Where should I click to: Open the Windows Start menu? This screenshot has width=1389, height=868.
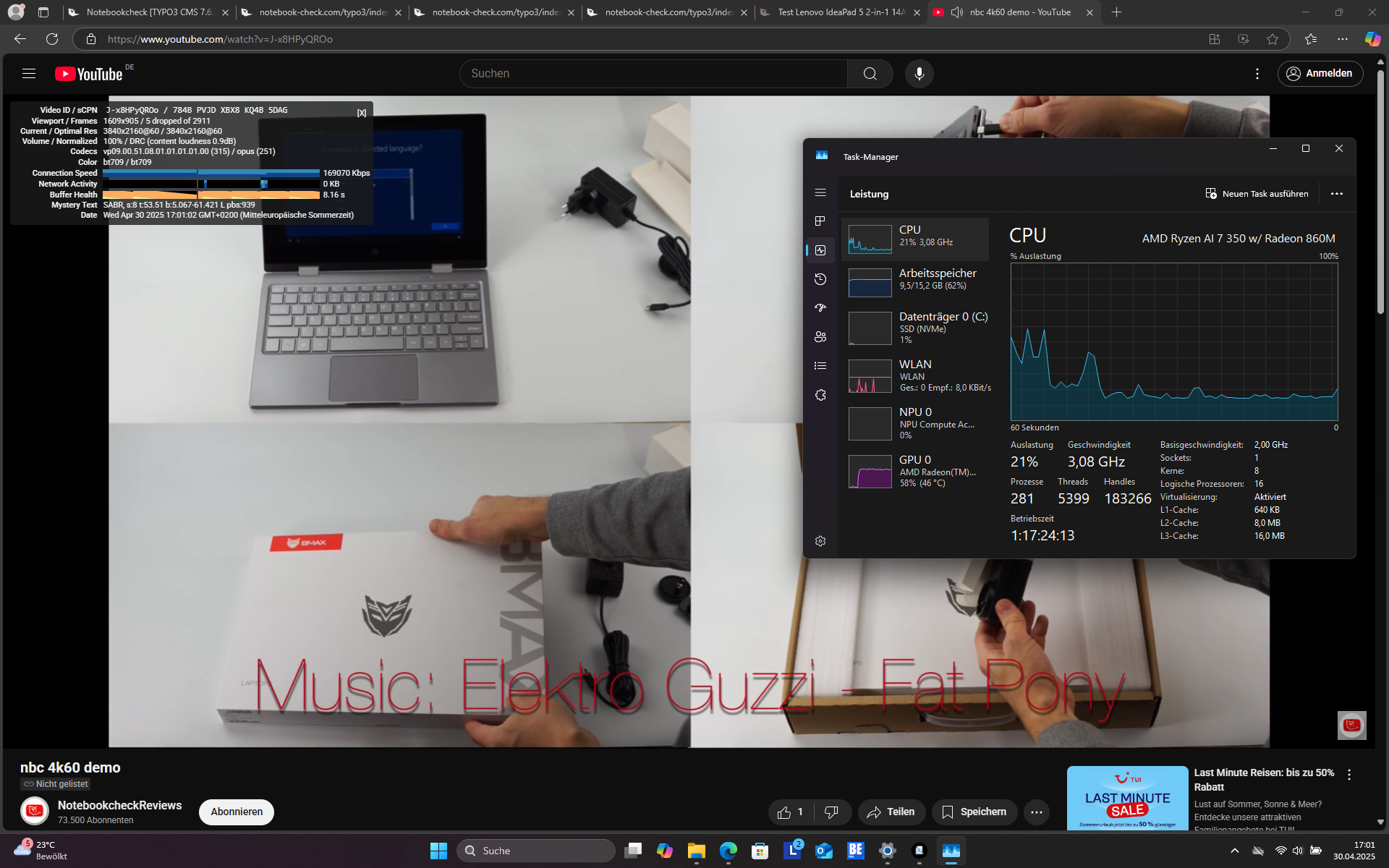pos(438,851)
